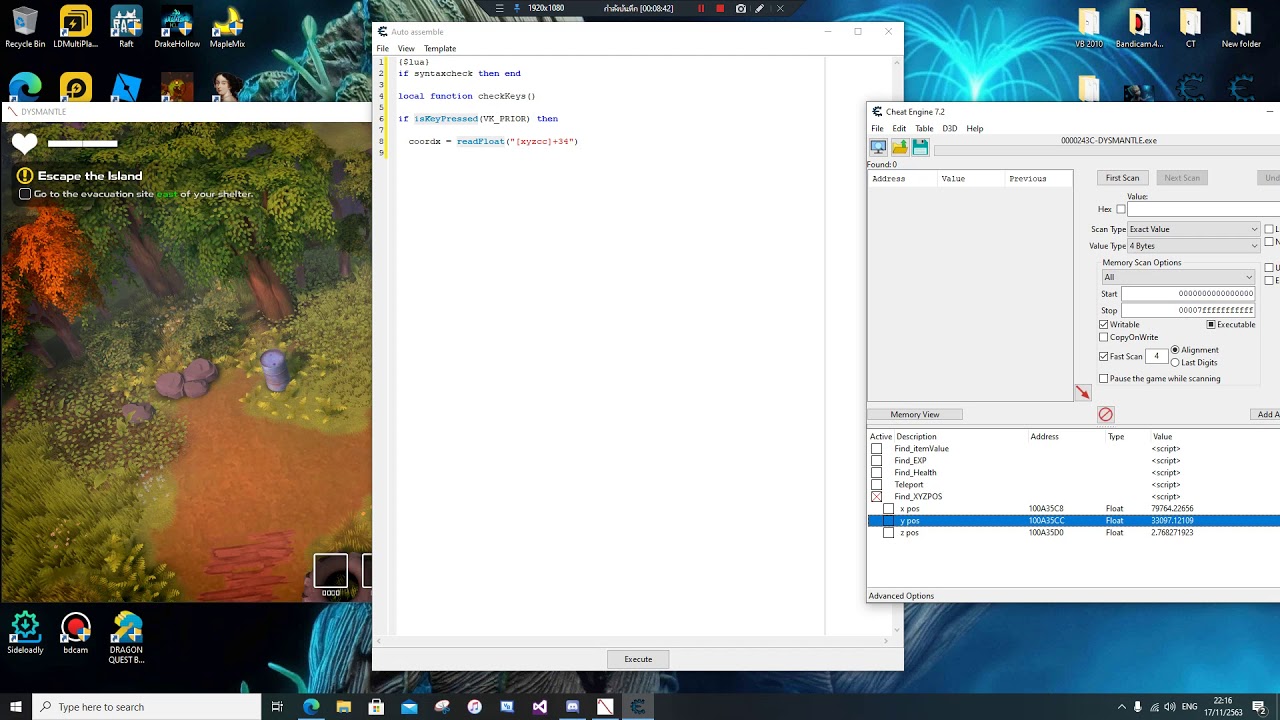The image size is (1280, 720).
Task: Open the Raft desktop shortcut
Action: coord(126,27)
